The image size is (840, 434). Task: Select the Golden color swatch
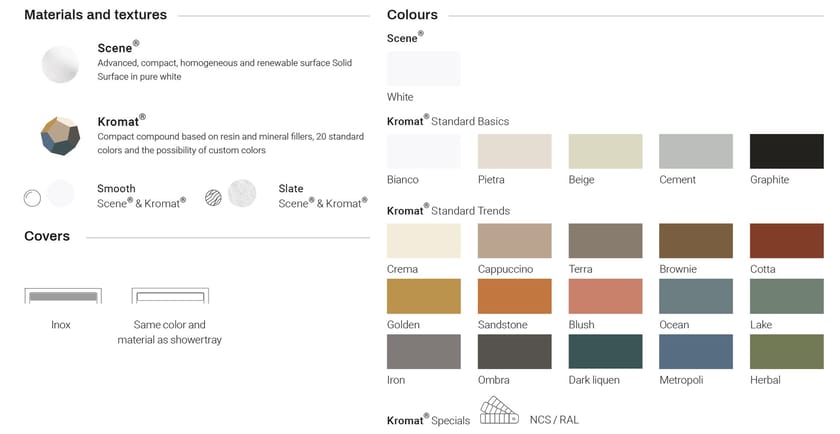pos(424,296)
